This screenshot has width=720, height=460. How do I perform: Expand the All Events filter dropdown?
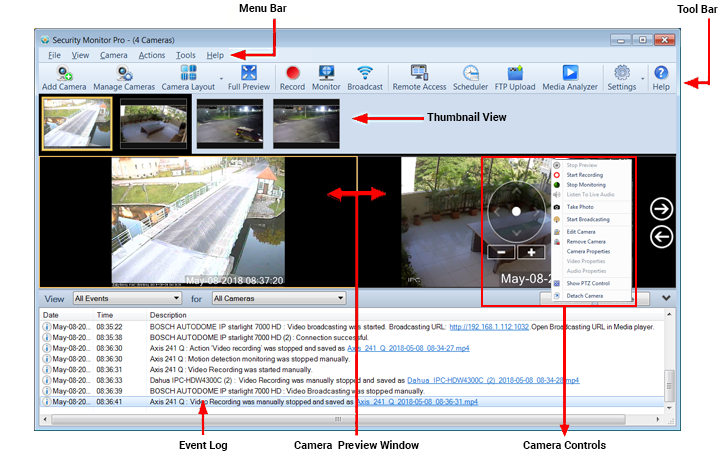(x=176, y=298)
